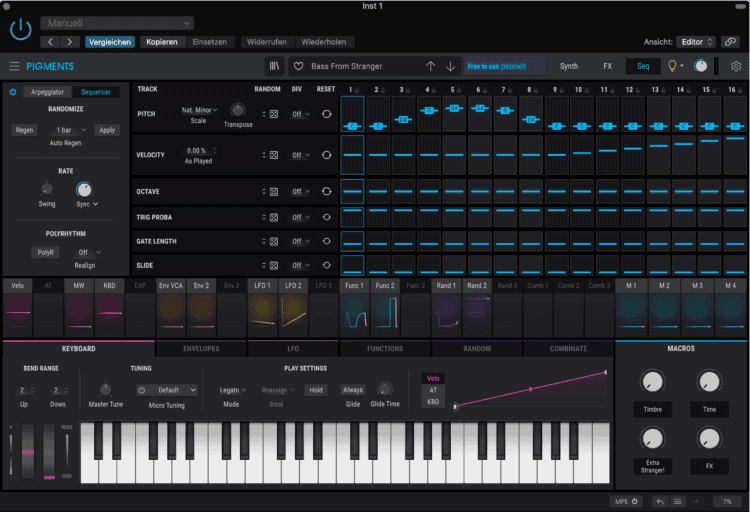Reset the Slide track
The width and height of the screenshot is (750, 512).
pos(326,265)
